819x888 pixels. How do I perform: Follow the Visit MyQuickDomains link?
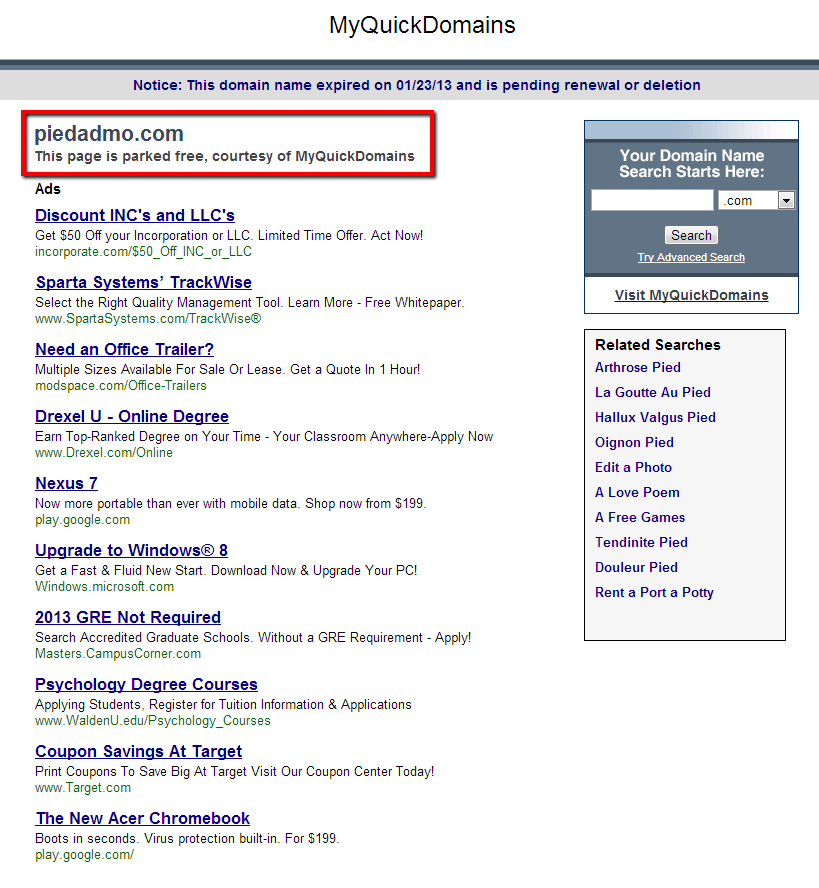point(692,295)
